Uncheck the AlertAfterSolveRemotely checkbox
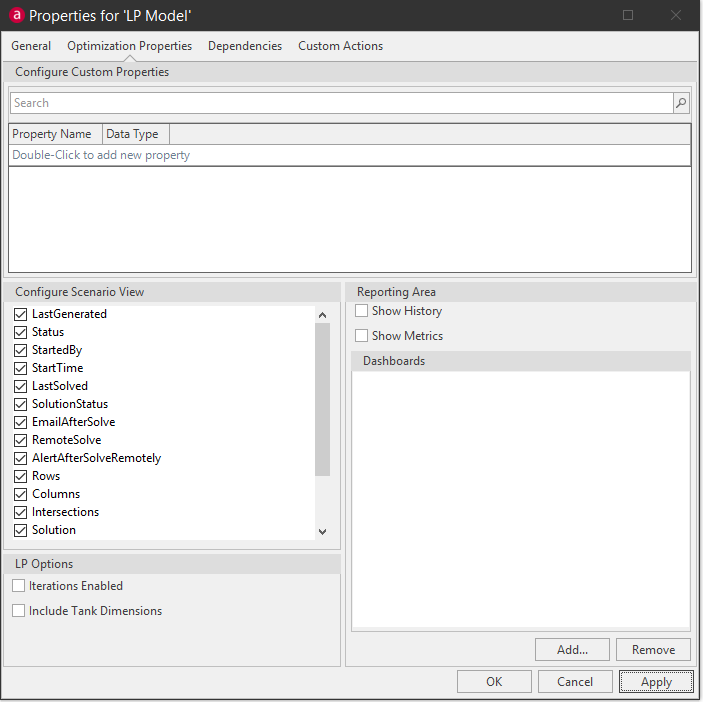This screenshot has width=703, height=702. 21,458
